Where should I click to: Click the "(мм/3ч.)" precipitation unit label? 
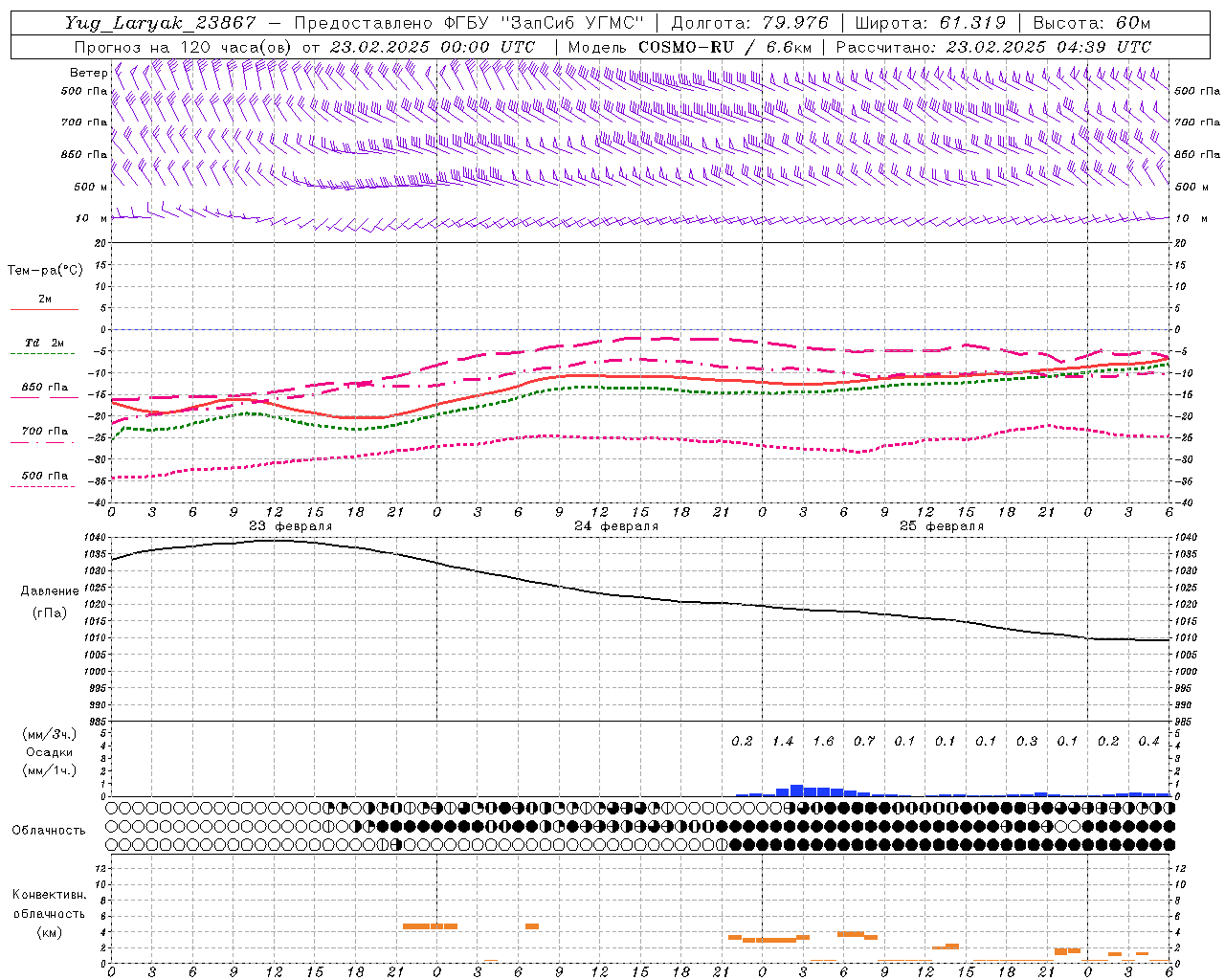49,734
